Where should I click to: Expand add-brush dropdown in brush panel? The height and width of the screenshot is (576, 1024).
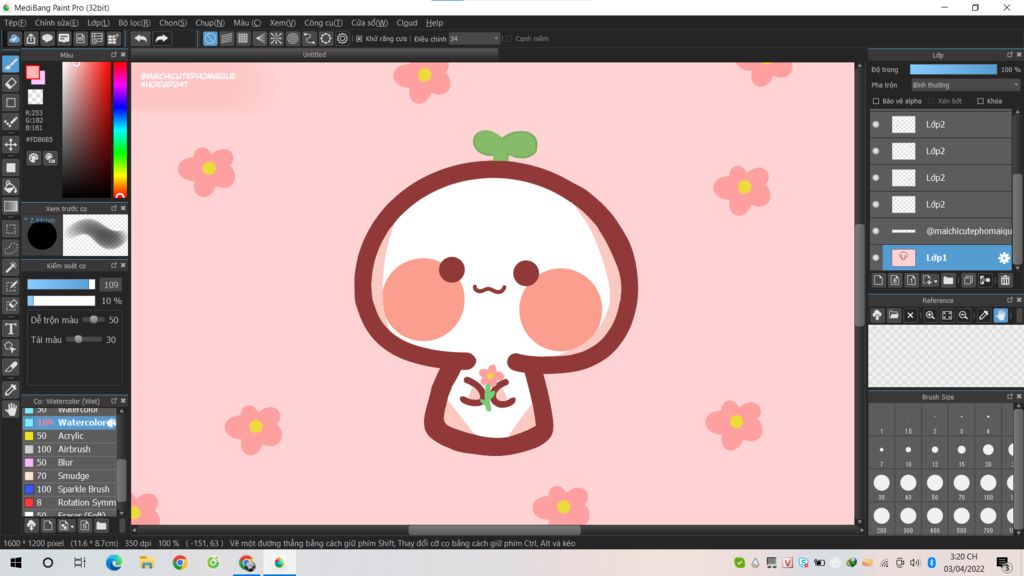click(x=71, y=526)
